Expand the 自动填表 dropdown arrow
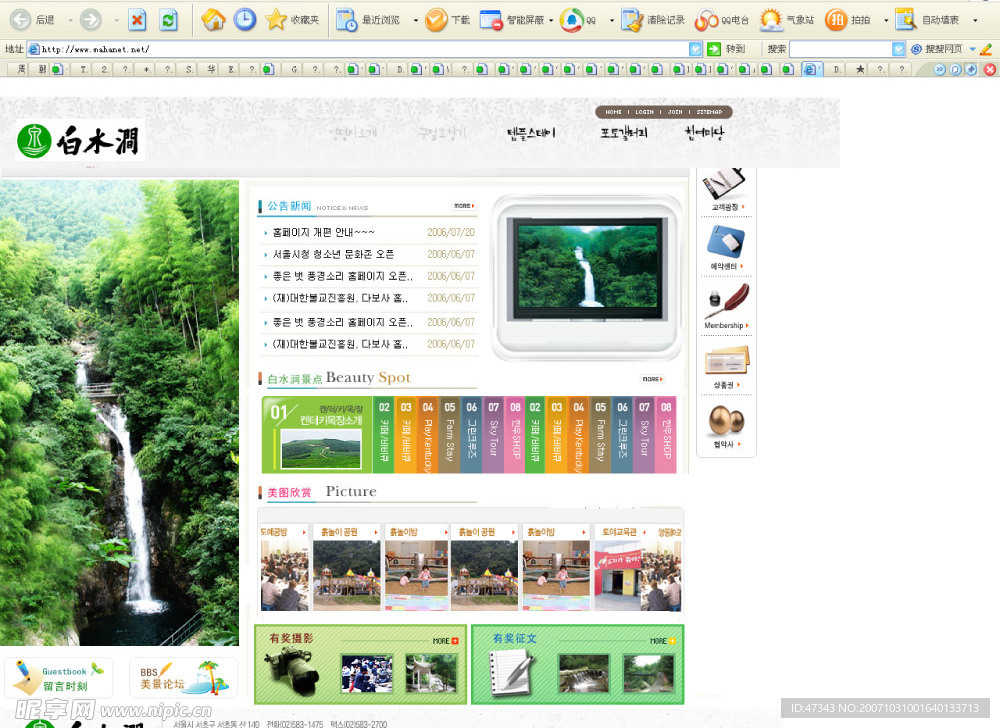Image resolution: width=1000 pixels, height=728 pixels. coord(975,20)
